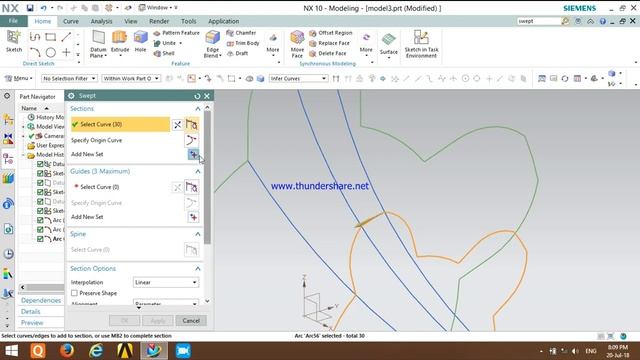Switch to the Application ribbon tab
The height and width of the screenshot is (360, 640).
pyautogui.click(x=224, y=21)
